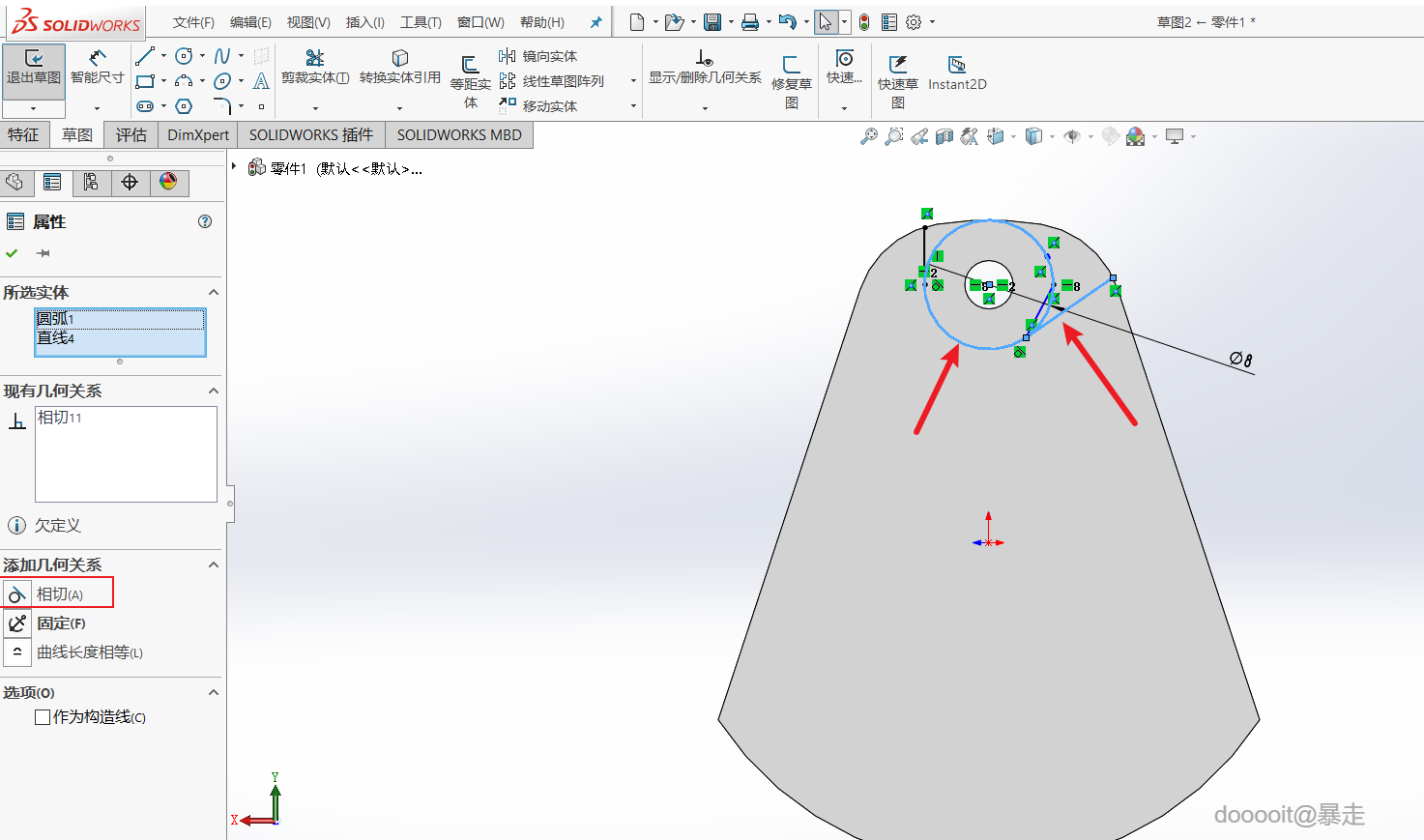Collapse the Selected Entities (所选实体) section
The height and width of the screenshot is (840, 1424).
point(214,292)
